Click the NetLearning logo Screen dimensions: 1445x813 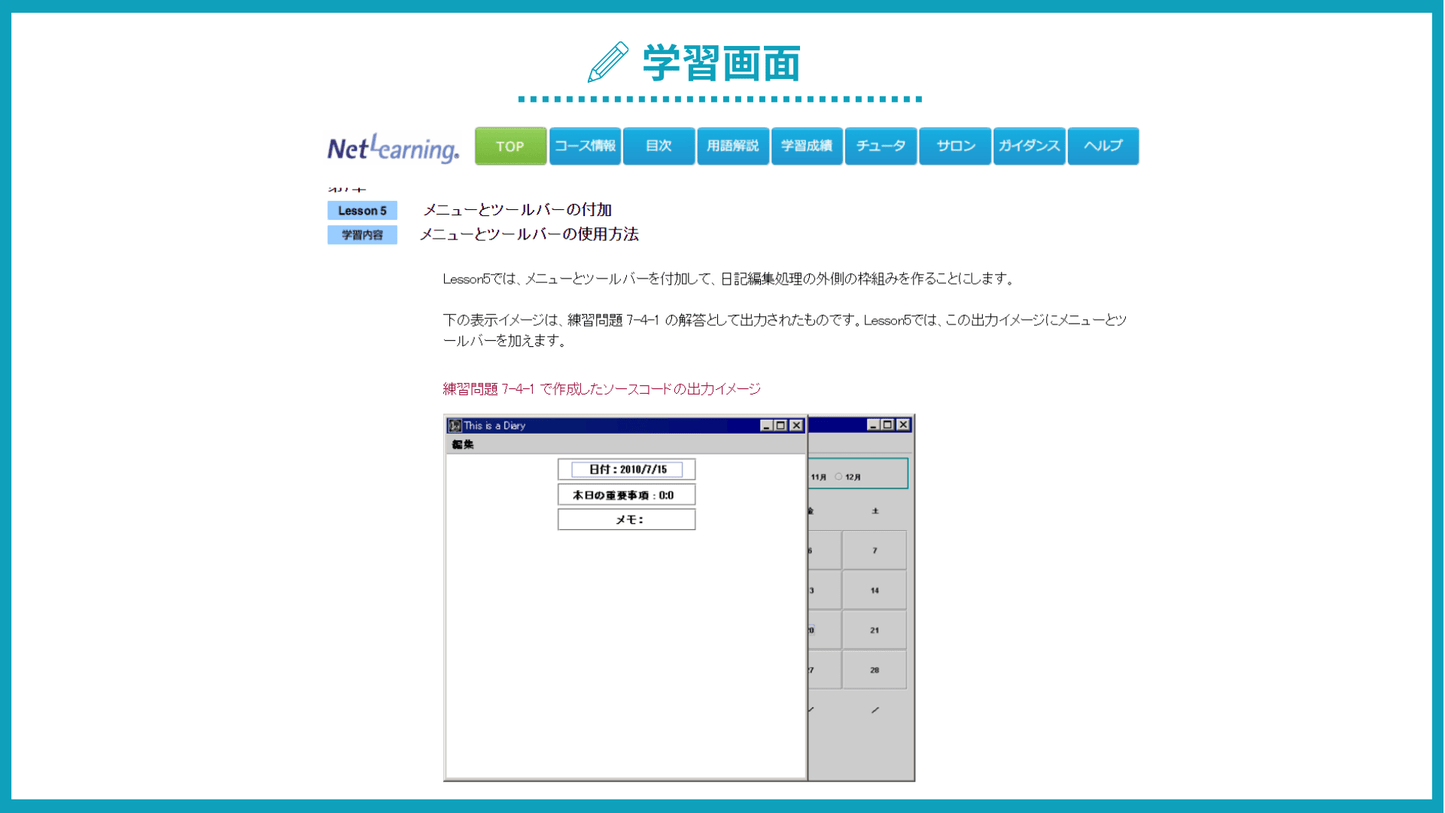(x=393, y=148)
